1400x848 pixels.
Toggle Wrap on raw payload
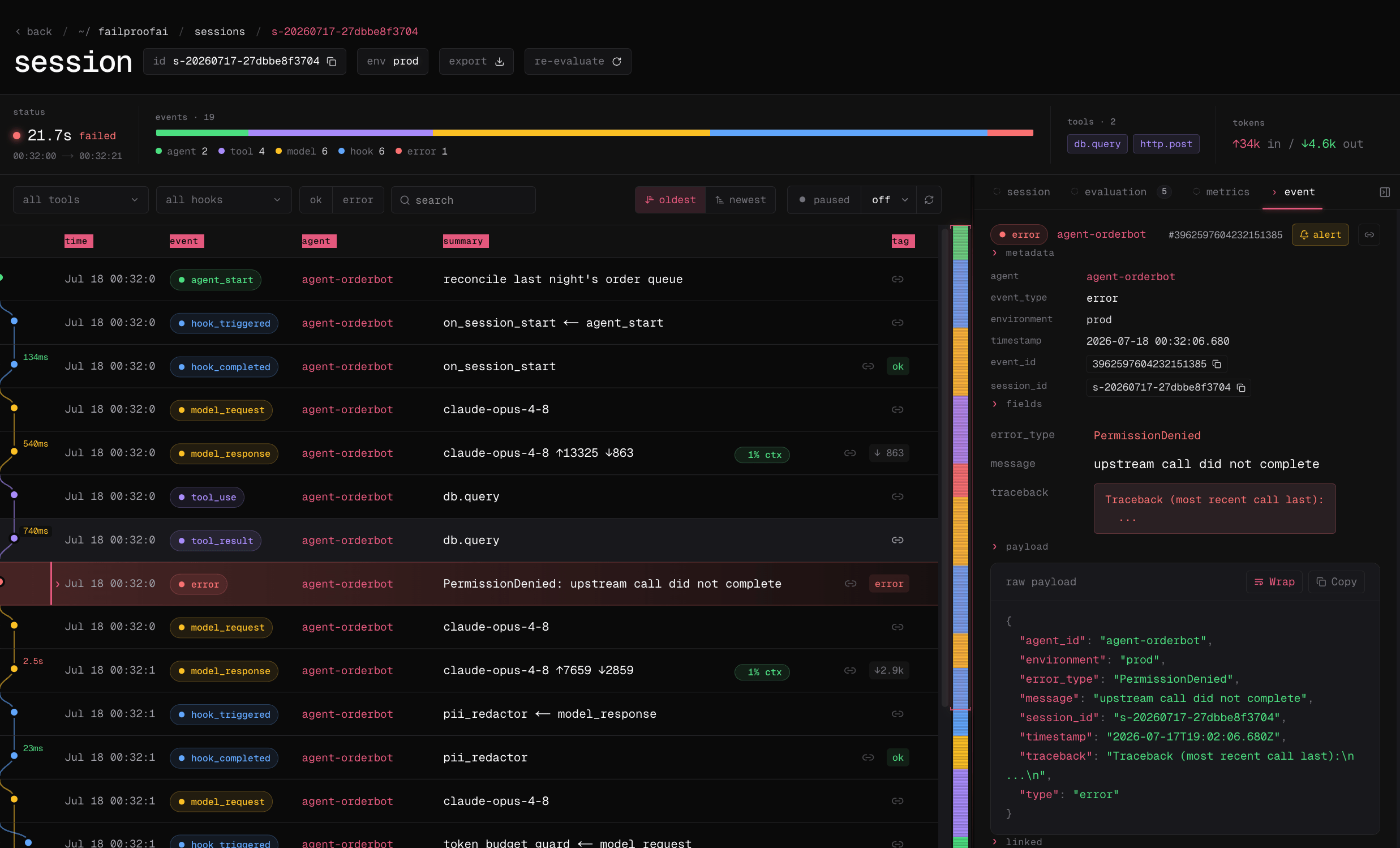pos(1274,582)
